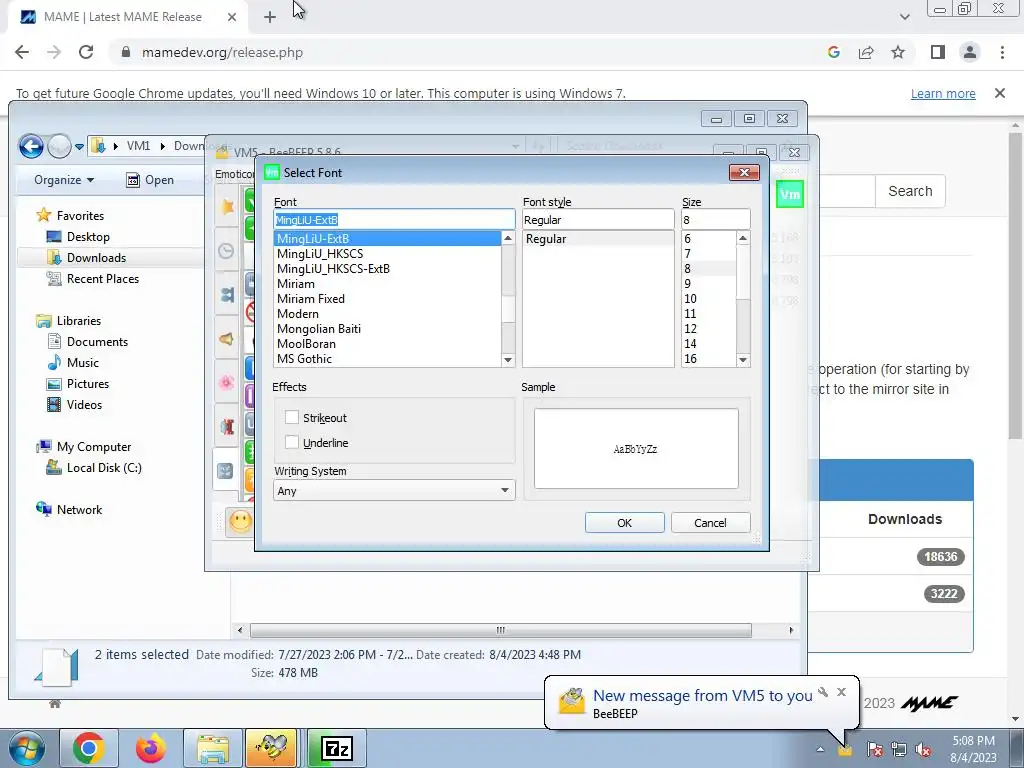
Task: Open the network status tray icon
Action: (899, 749)
